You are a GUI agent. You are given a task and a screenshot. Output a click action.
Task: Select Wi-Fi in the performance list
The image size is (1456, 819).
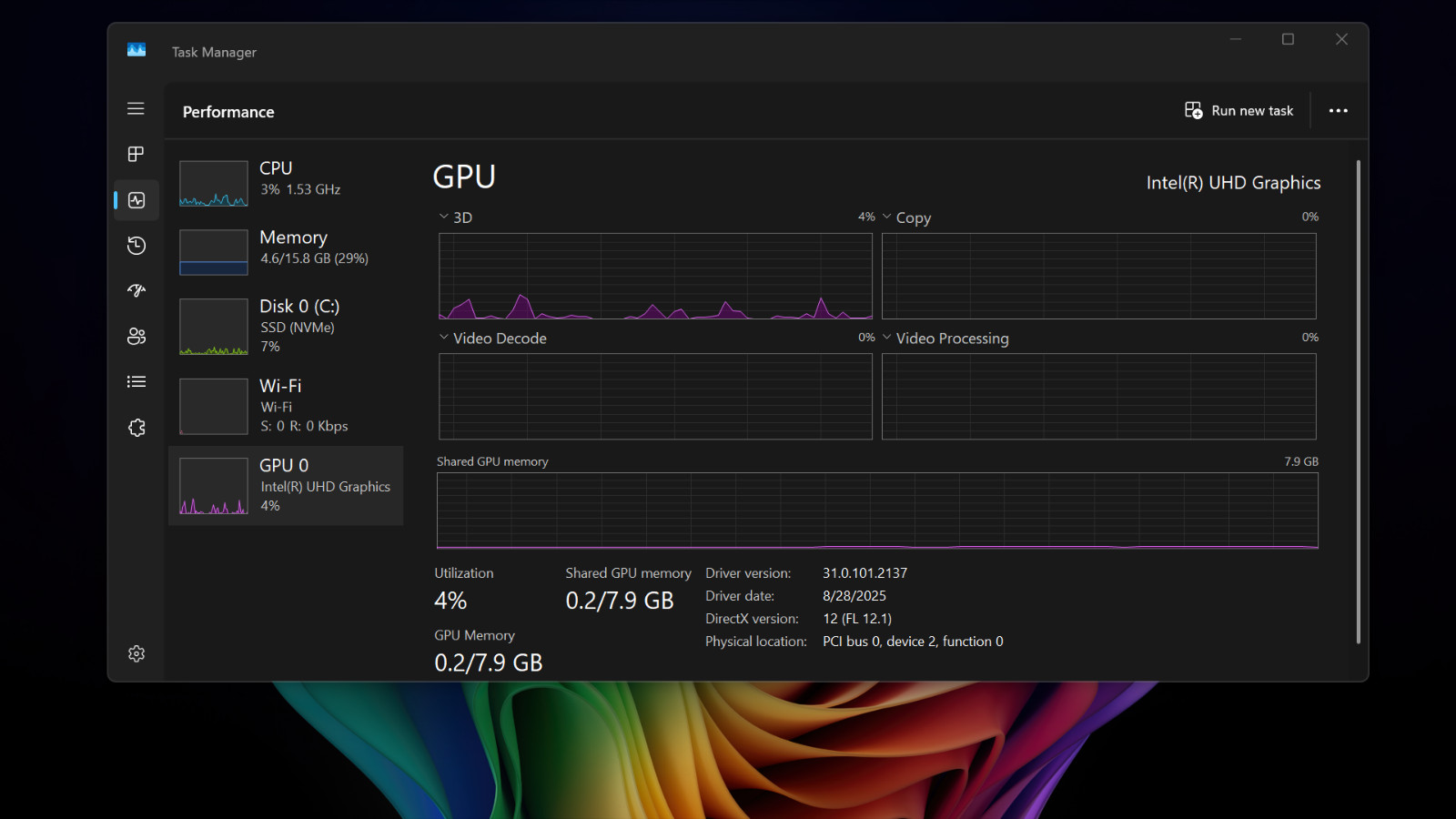point(286,406)
